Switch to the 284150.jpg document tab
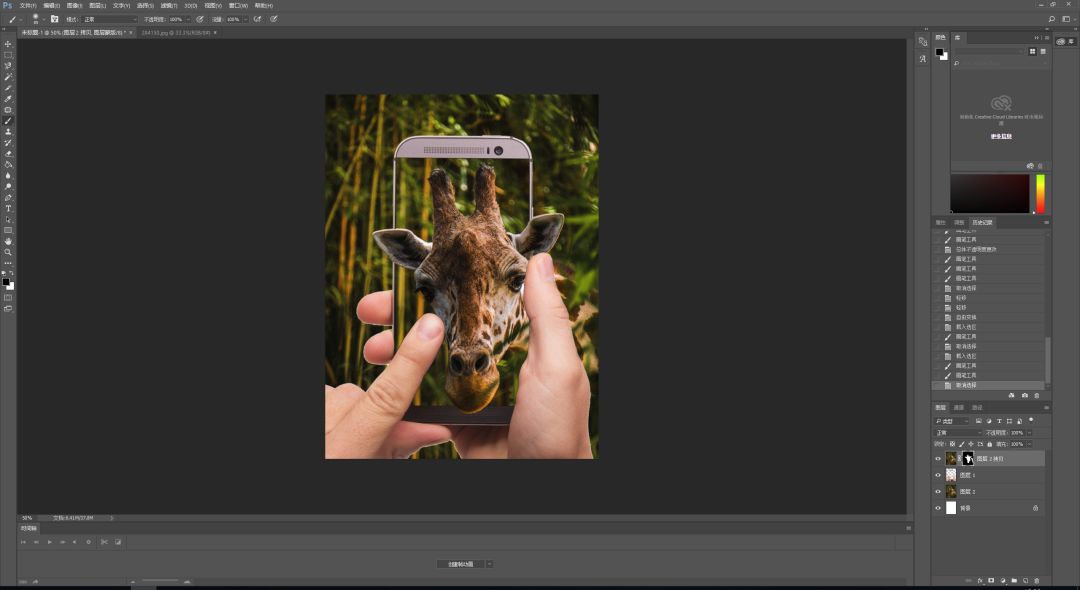 (175, 32)
